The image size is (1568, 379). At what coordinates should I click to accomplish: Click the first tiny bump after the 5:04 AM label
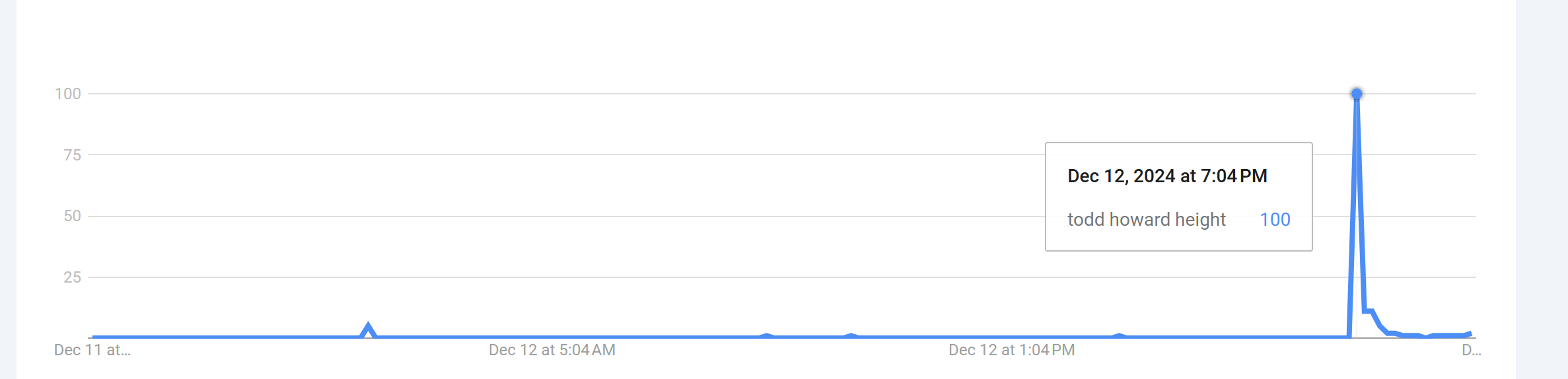(x=766, y=335)
